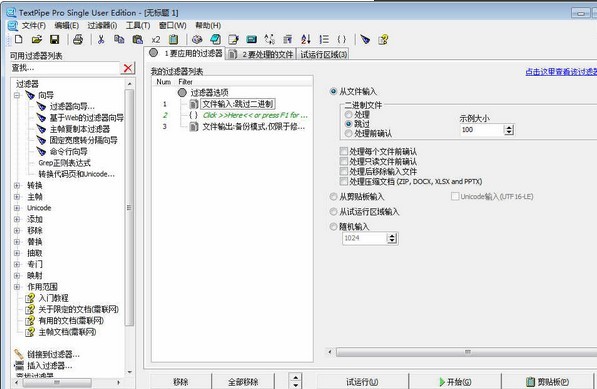597x389 pixels.
Task: Select 处理前确认 radio option
Action: (x=348, y=133)
